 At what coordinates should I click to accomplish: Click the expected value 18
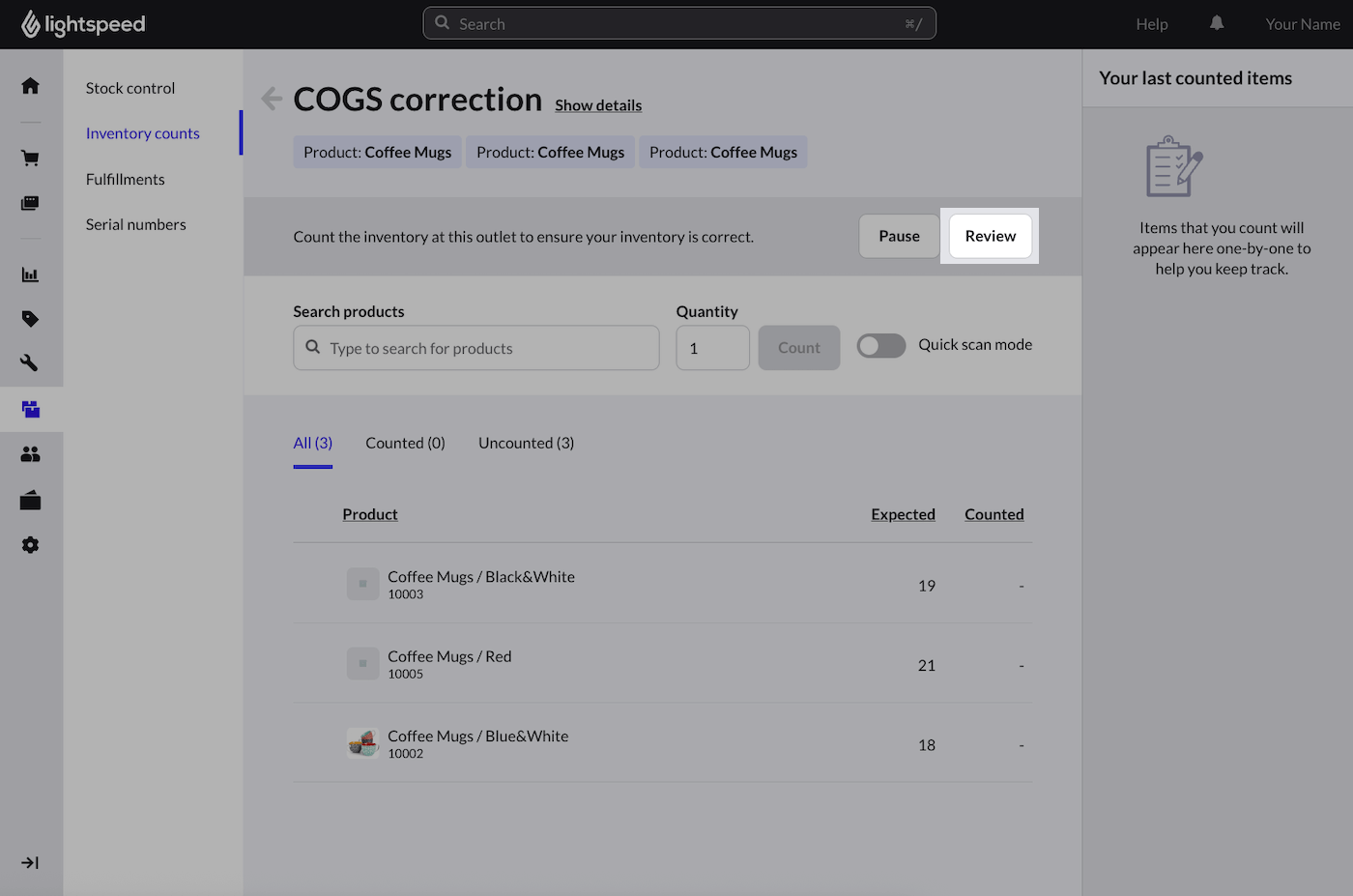(x=927, y=745)
